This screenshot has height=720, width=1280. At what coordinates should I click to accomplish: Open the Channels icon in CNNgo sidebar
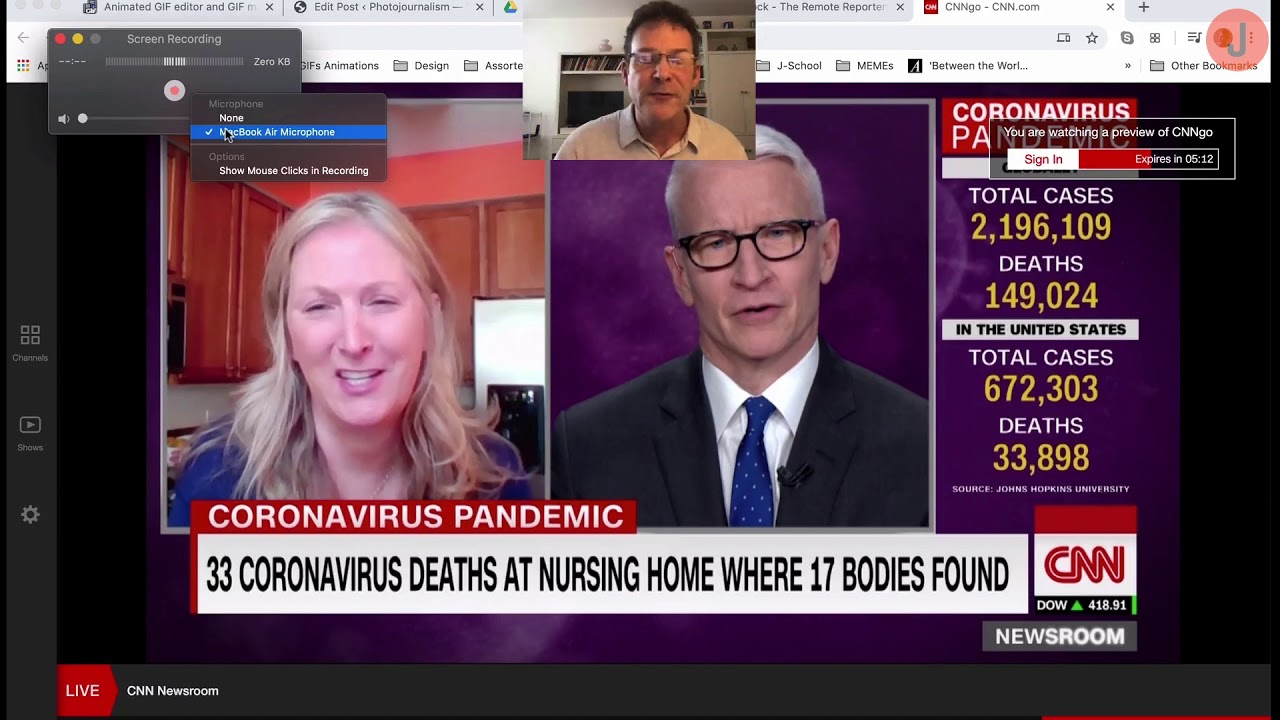click(x=30, y=343)
